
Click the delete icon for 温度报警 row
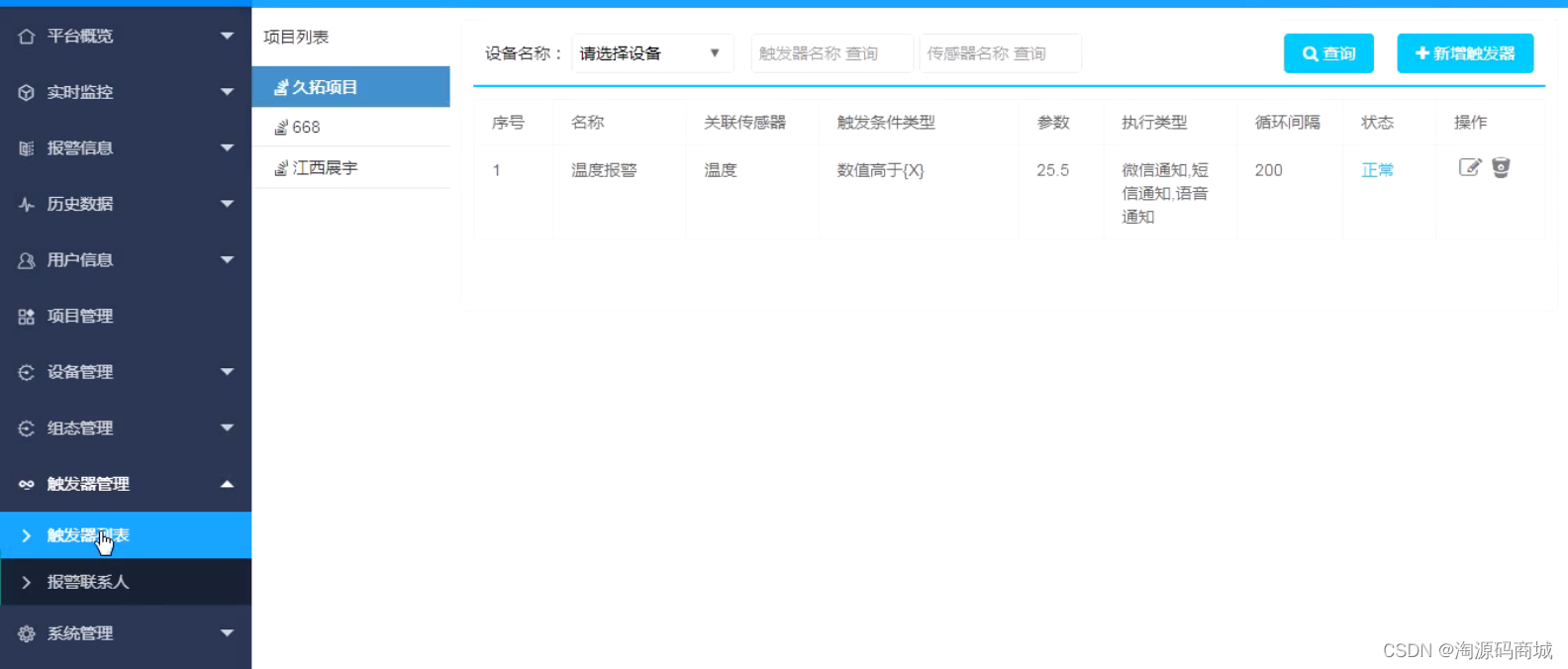pyautogui.click(x=1502, y=167)
